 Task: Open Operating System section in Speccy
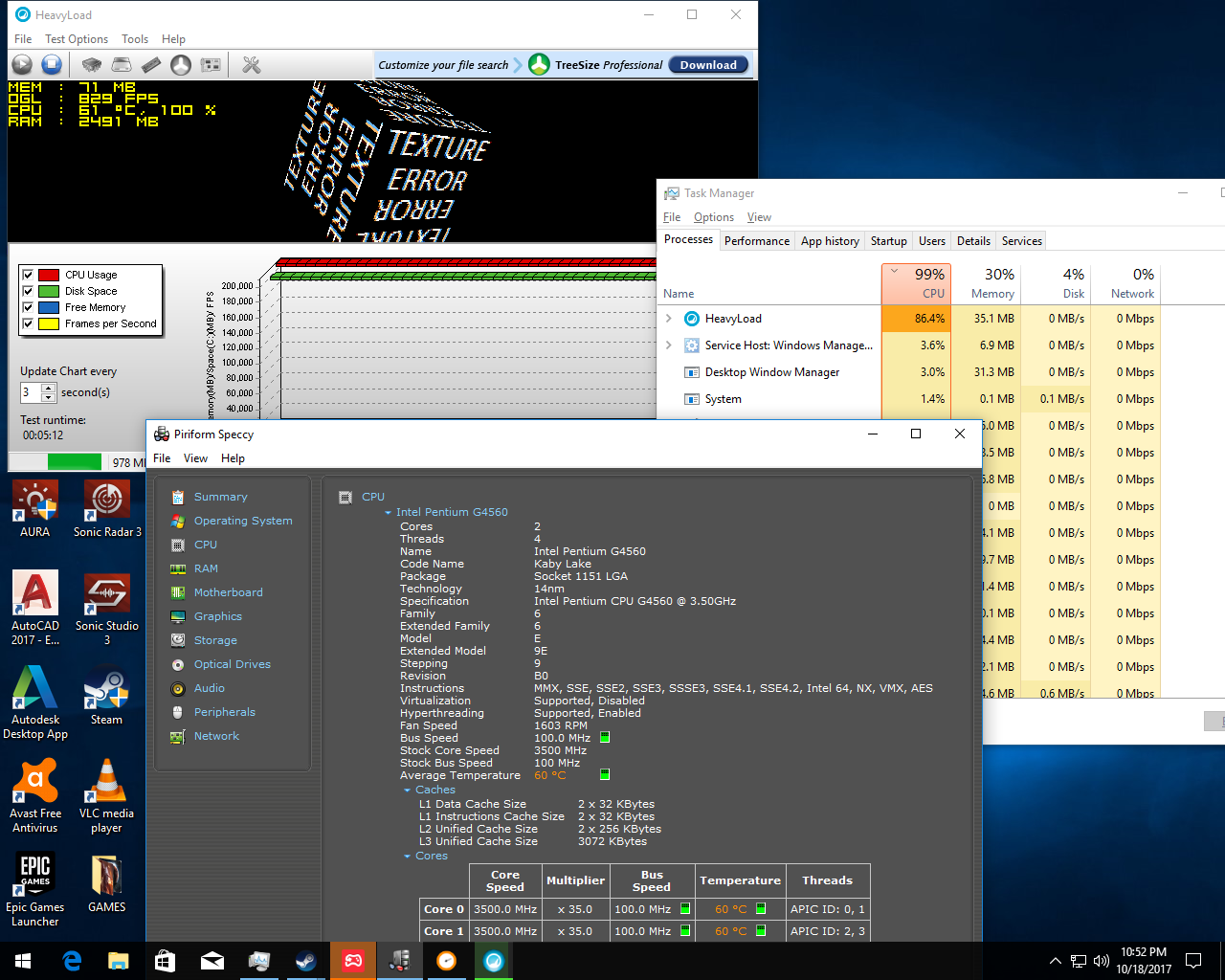(243, 521)
